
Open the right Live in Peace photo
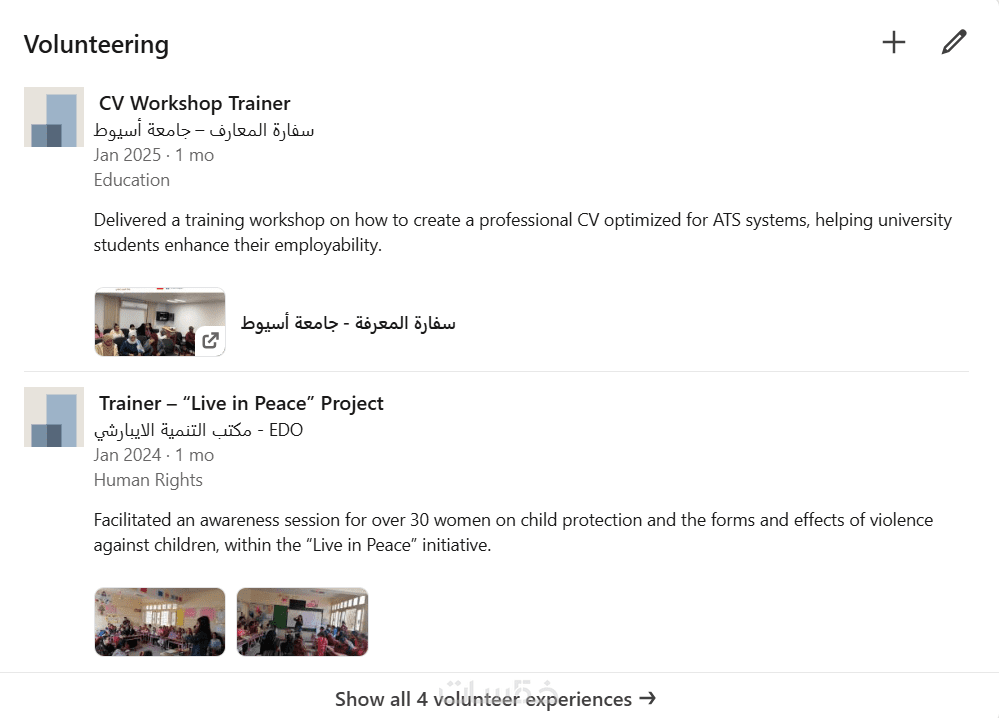pos(302,622)
